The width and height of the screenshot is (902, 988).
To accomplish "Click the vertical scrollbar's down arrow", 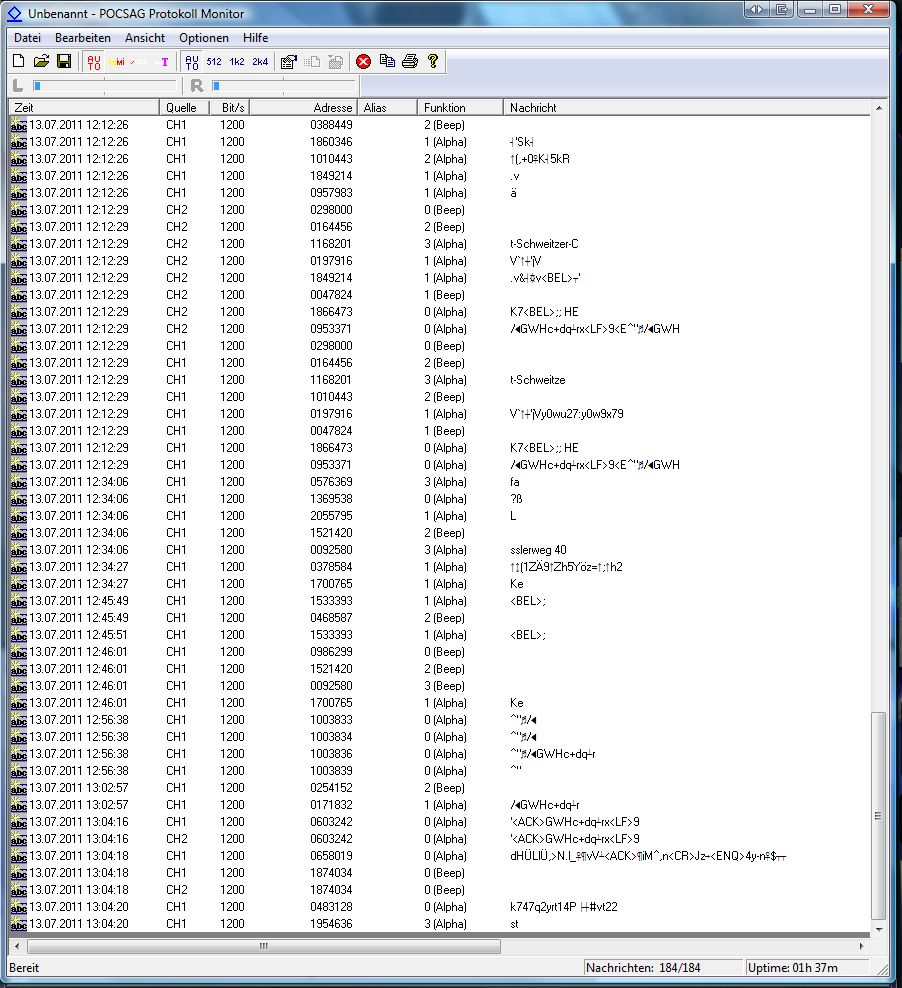I will (x=879, y=929).
